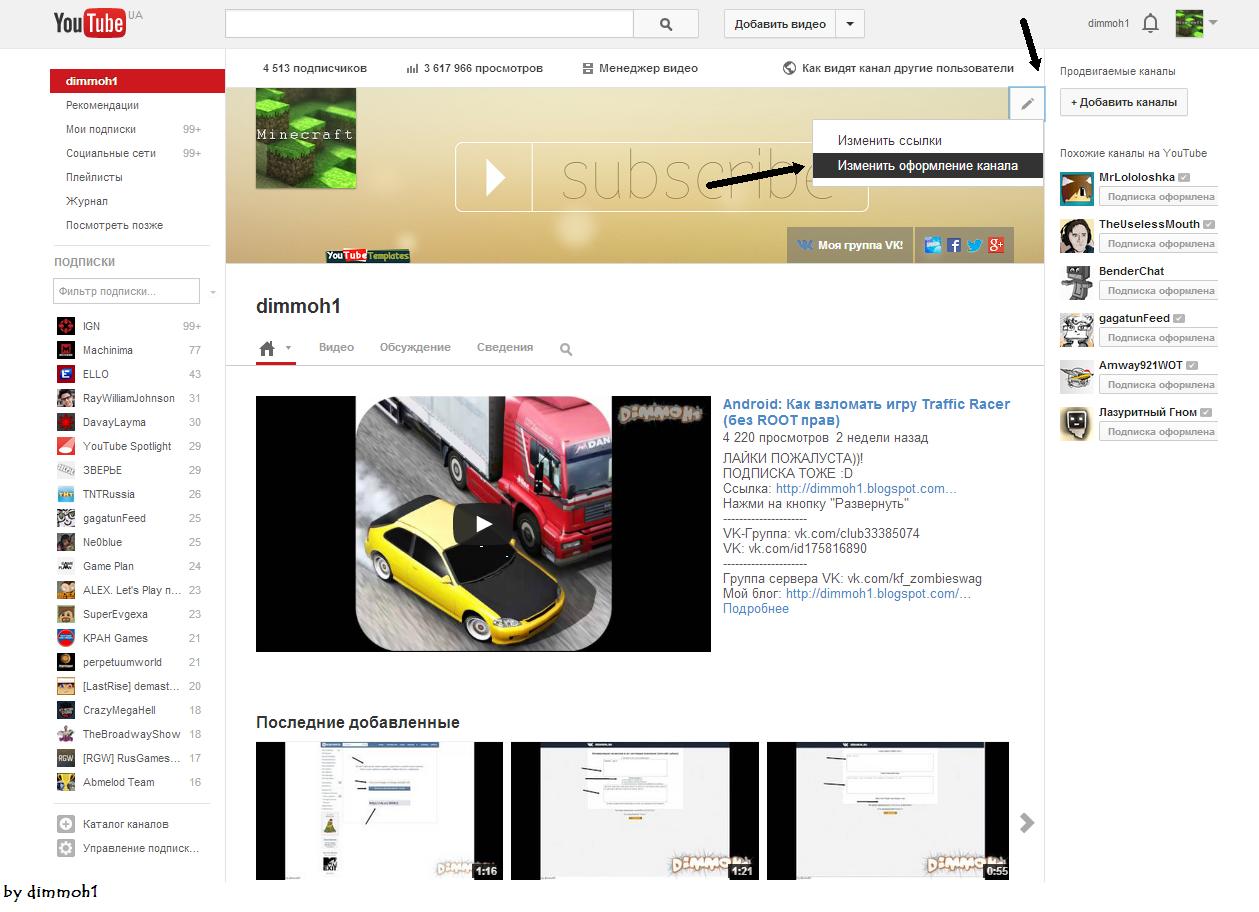The image size is (1259, 912).
Task: Click TheUselessMouth channel avatar
Action: (1077, 235)
